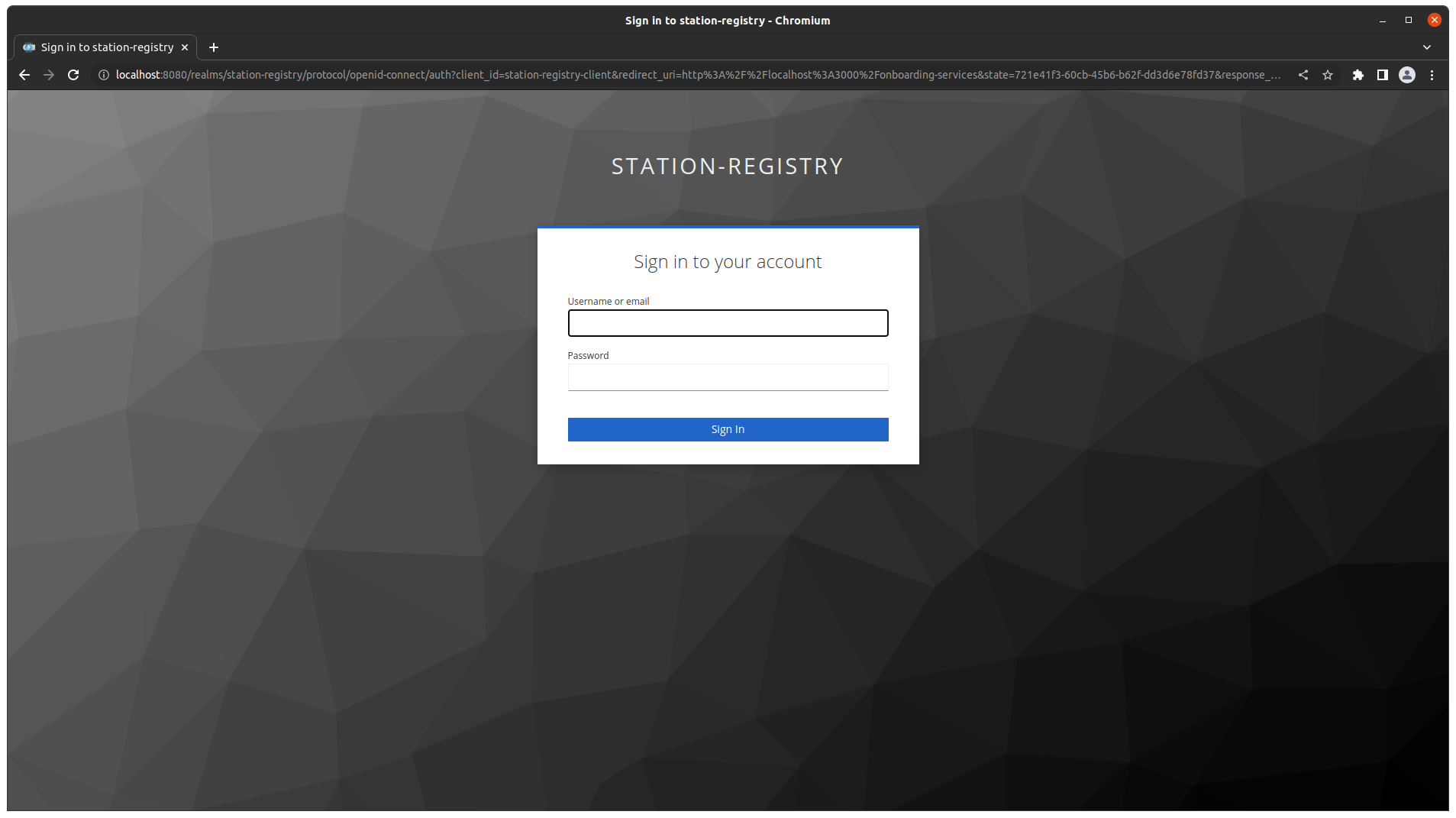Reload the current page
Viewport: 1456px width, 818px height.
point(73,75)
